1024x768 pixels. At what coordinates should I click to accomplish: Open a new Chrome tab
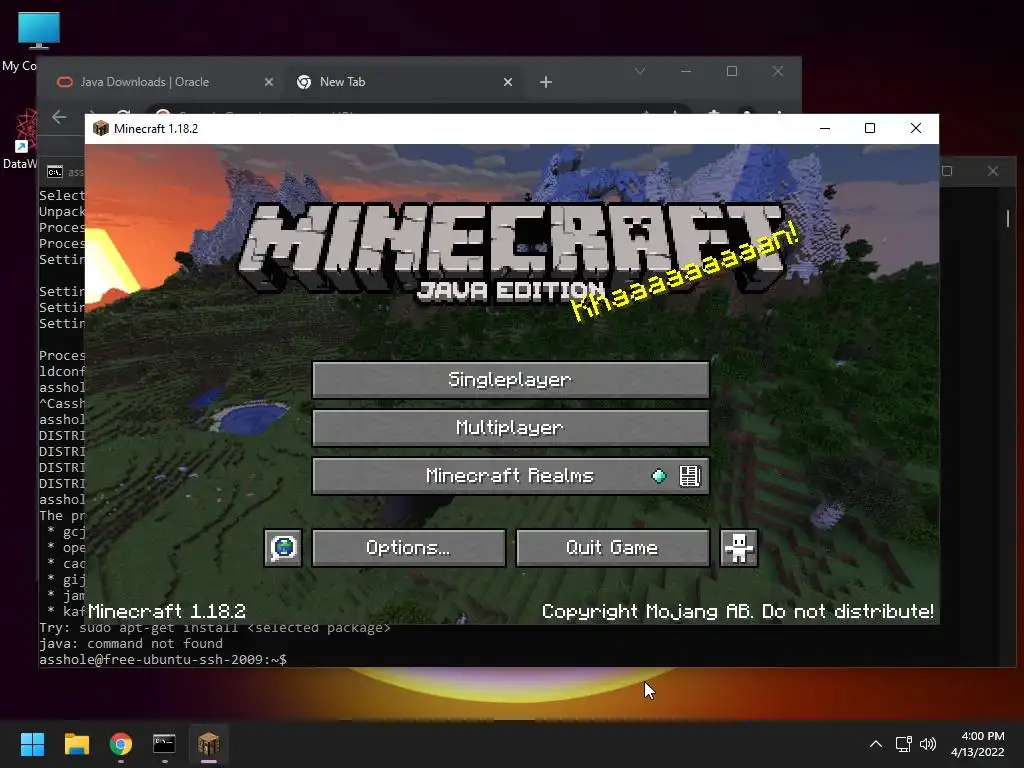[x=546, y=82]
